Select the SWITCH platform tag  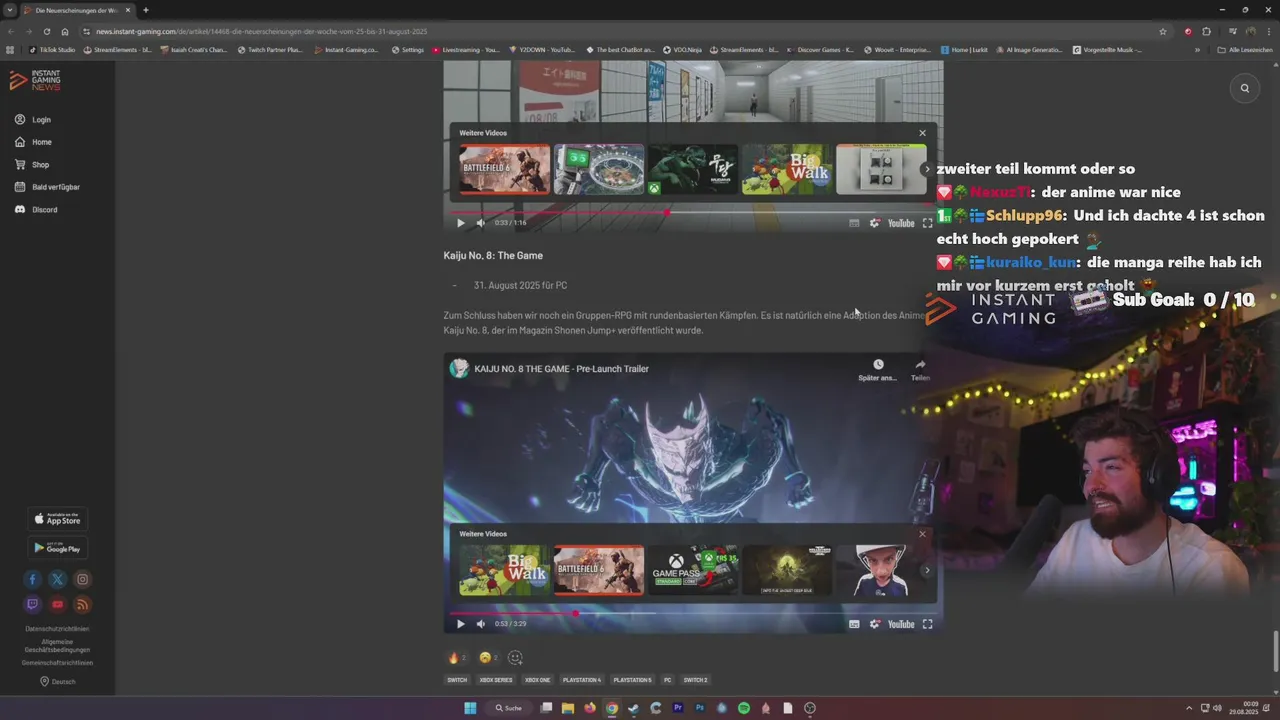(x=457, y=680)
